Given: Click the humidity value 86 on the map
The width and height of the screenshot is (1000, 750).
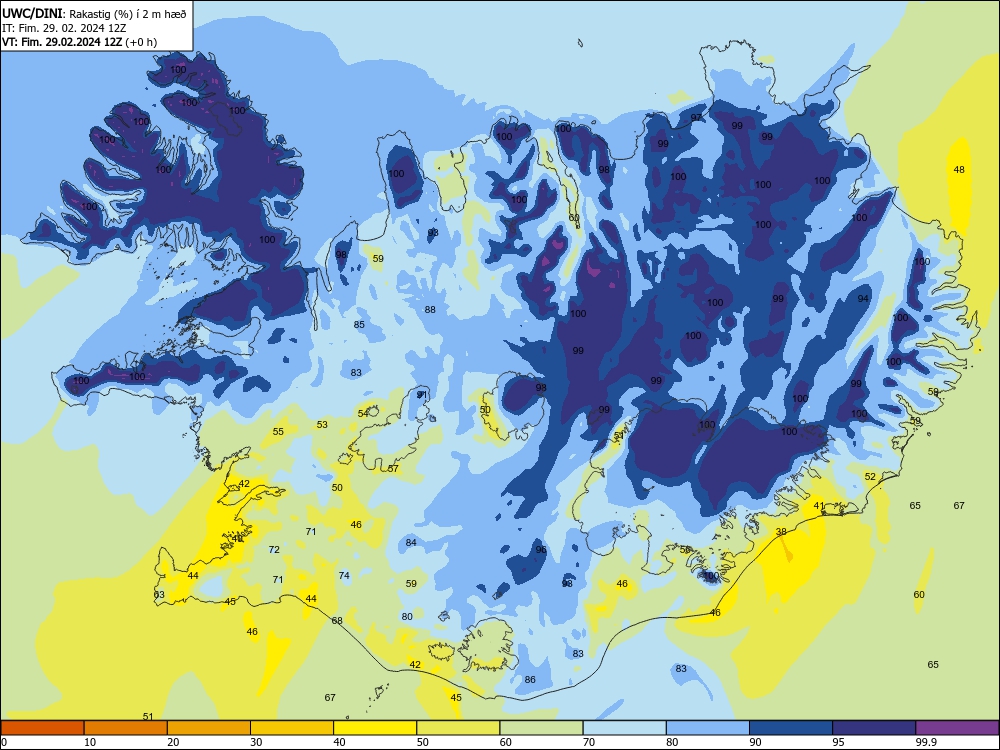Looking at the screenshot, I should tap(530, 680).
